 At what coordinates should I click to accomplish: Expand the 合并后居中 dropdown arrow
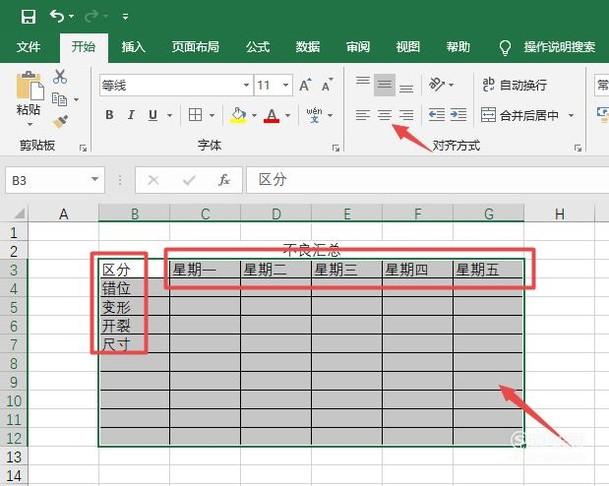tap(571, 115)
